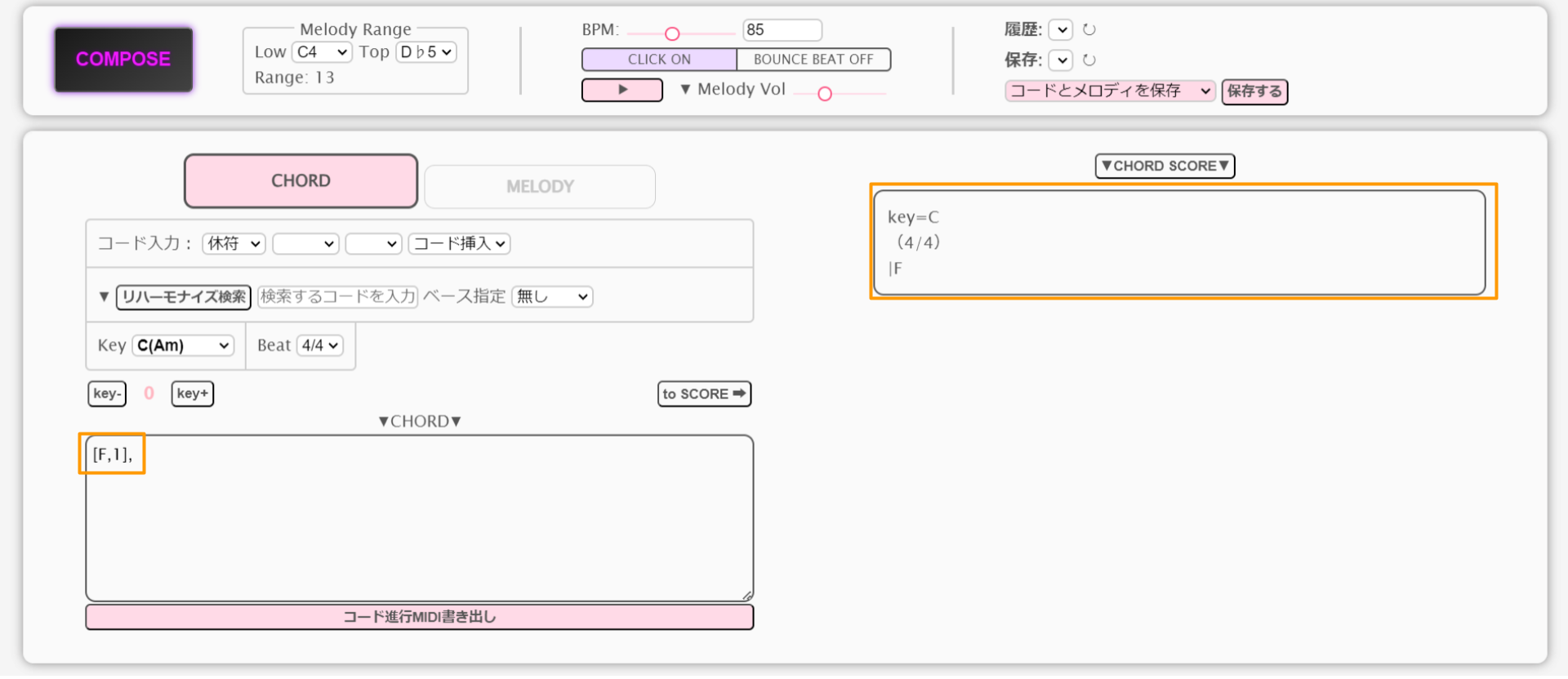Open the Low note dropdown showing C4

click(x=322, y=52)
